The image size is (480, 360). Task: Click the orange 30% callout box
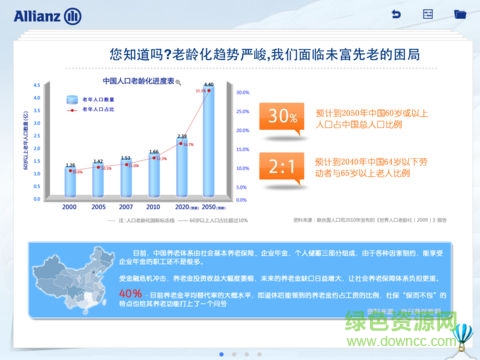pos(282,117)
